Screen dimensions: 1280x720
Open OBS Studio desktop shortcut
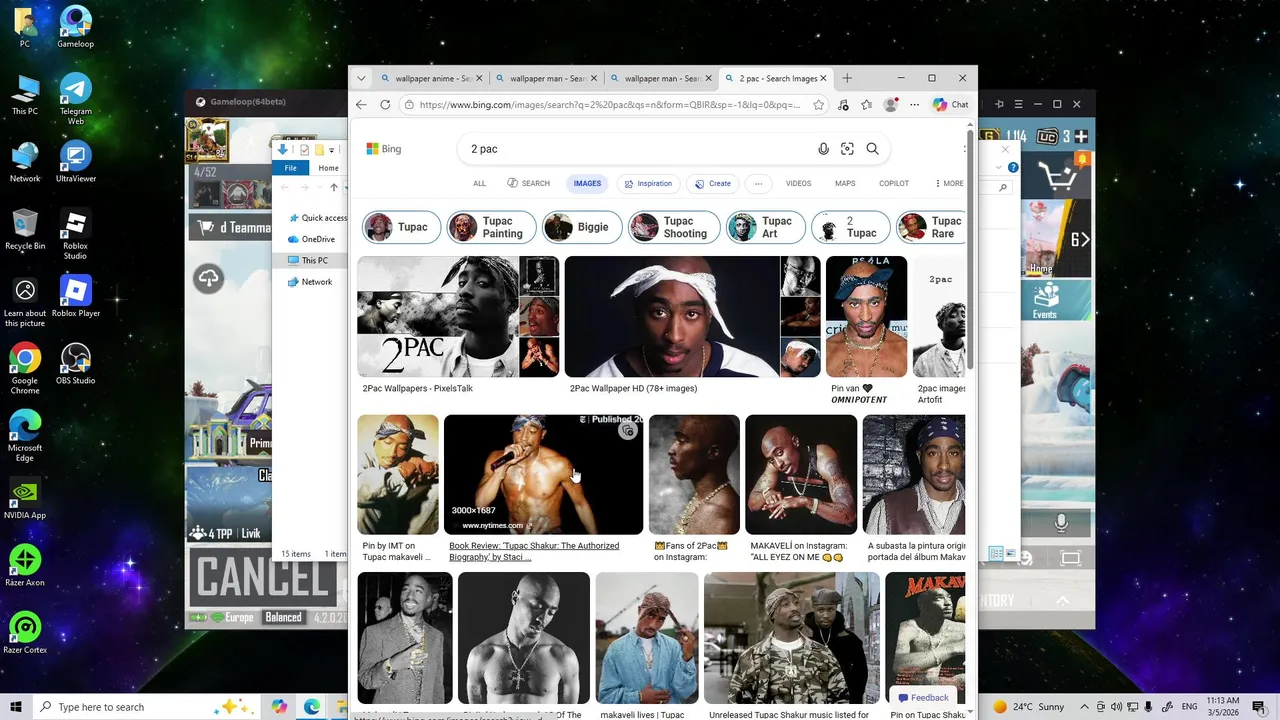76,365
